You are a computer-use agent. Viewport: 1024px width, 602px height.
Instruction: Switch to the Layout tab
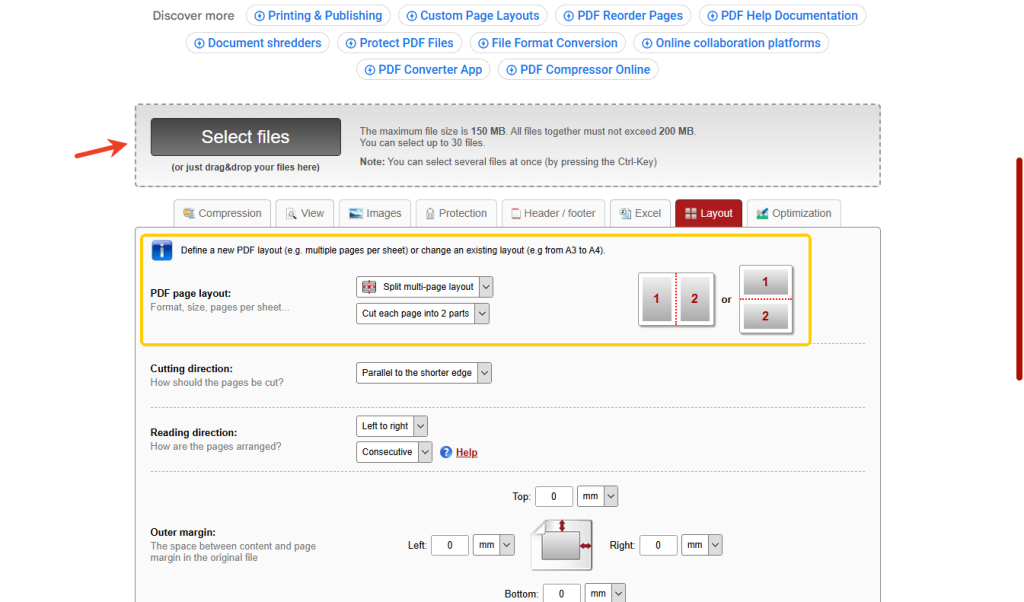point(708,213)
